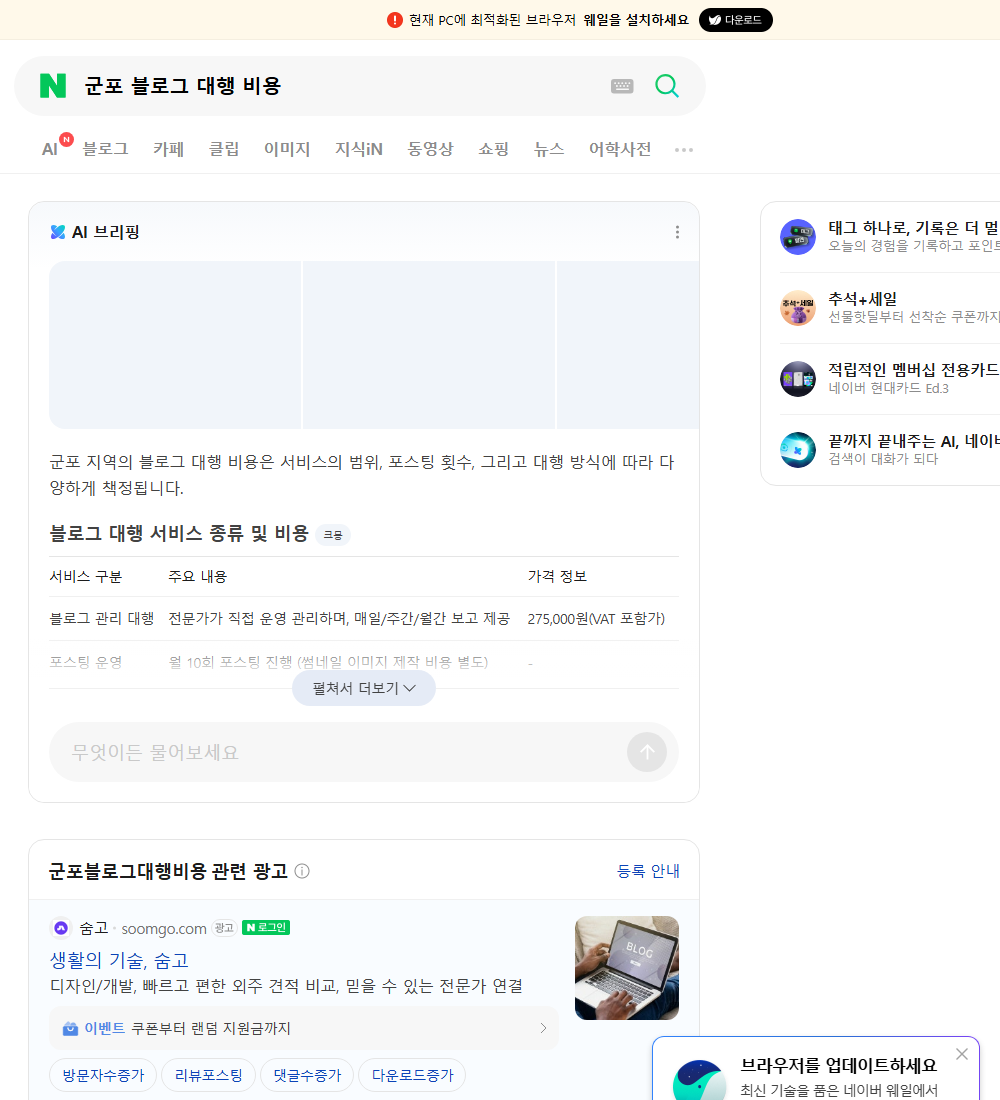Click the 서비스 구분 column header
This screenshot has width=1000, height=1100.
tap(86, 577)
